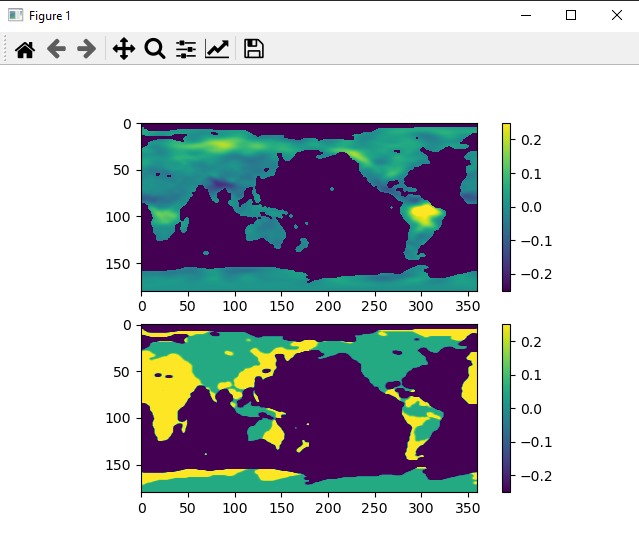The width and height of the screenshot is (639, 540).
Task: Click the 'Figure 1' title text
Action: [50, 16]
